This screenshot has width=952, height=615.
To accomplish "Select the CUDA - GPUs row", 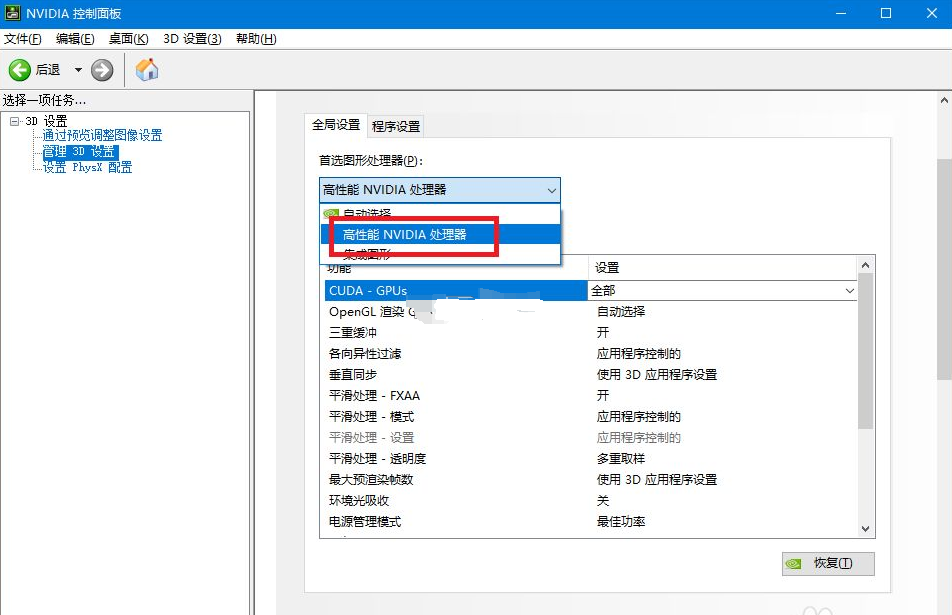I will [x=456, y=291].
